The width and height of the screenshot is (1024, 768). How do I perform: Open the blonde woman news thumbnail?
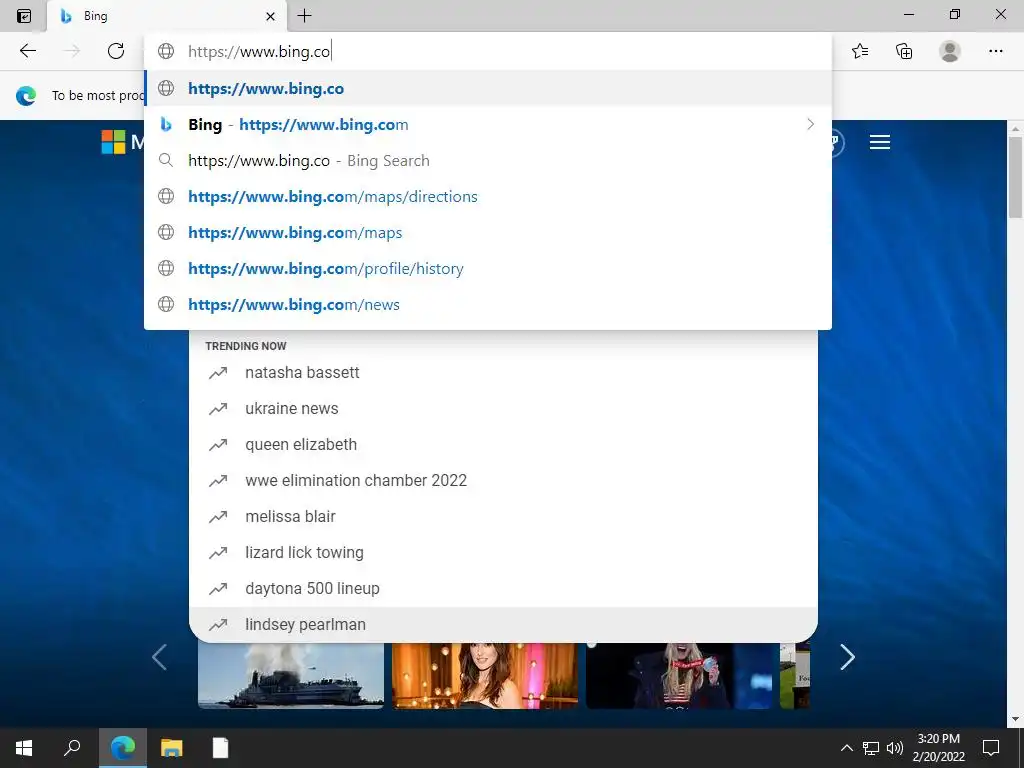(x=679, y=676)
